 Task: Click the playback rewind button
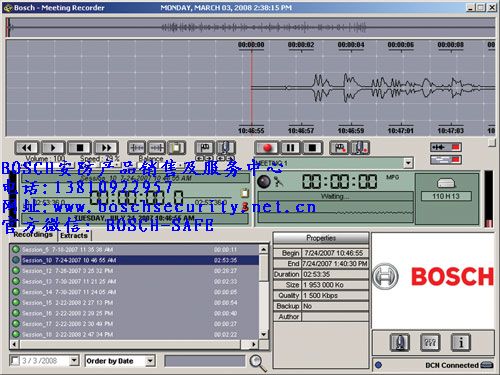coord(27,148)
